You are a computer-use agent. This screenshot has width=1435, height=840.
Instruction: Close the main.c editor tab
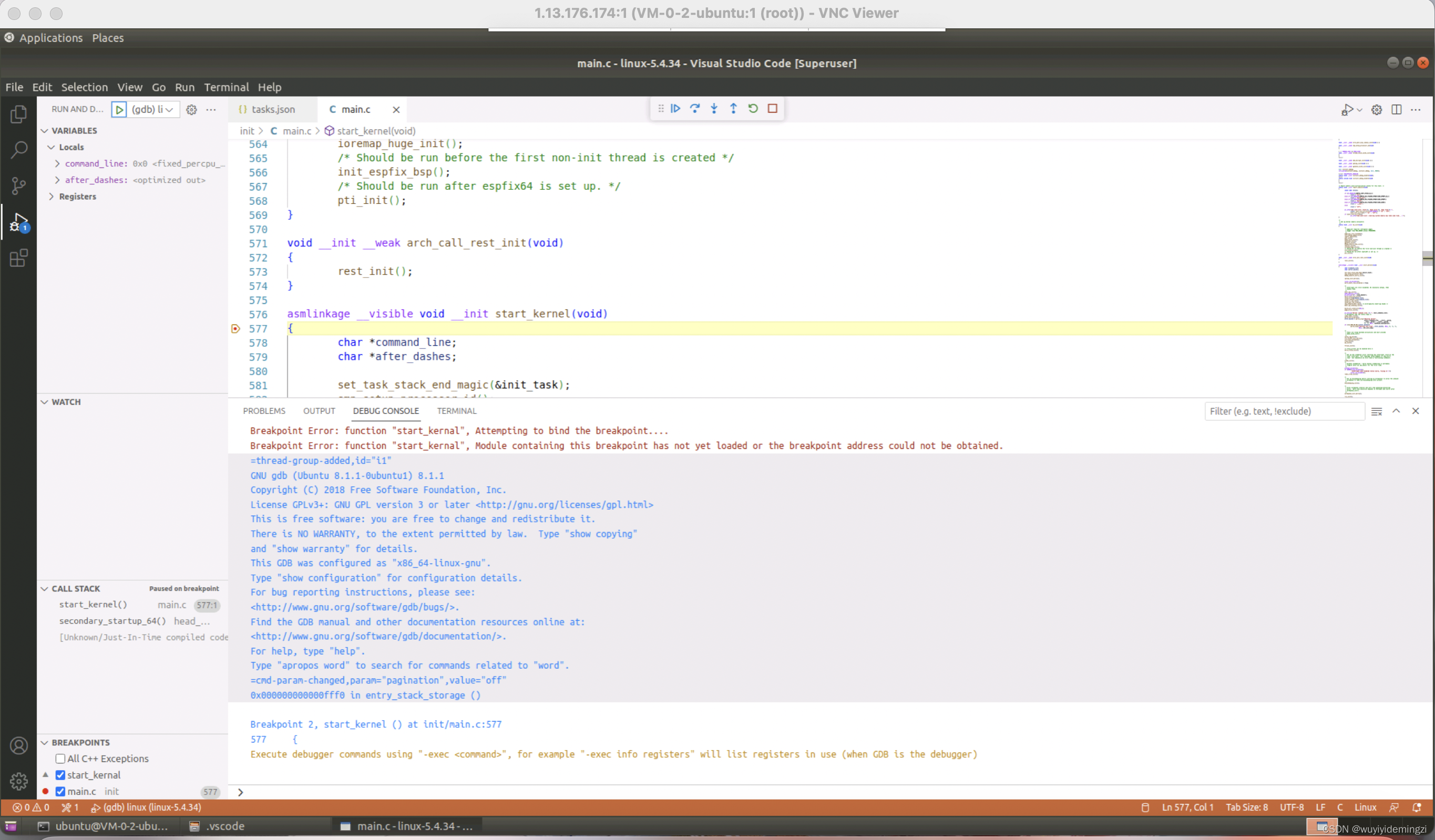[396, 109]
